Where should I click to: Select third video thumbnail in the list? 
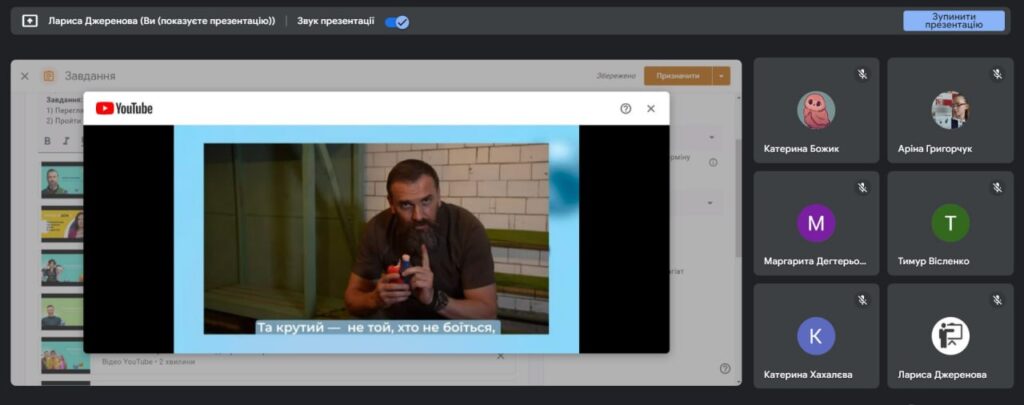[62, 268]
